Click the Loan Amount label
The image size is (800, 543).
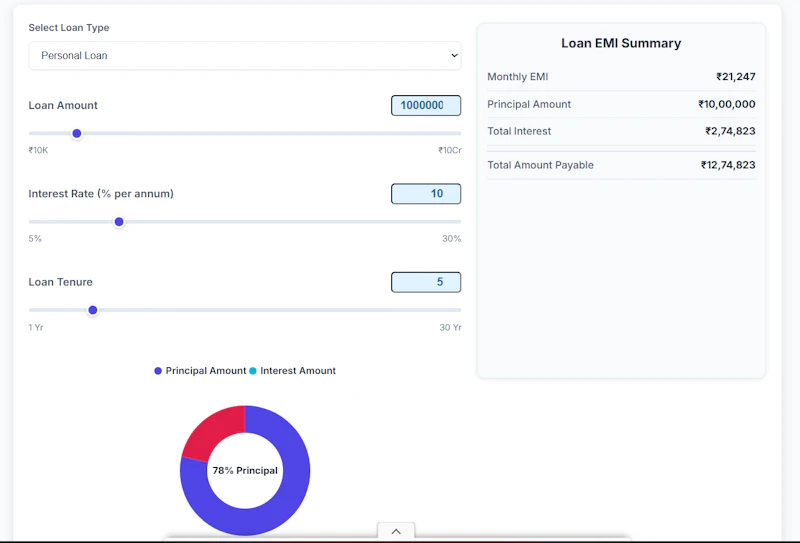(63, 106)
